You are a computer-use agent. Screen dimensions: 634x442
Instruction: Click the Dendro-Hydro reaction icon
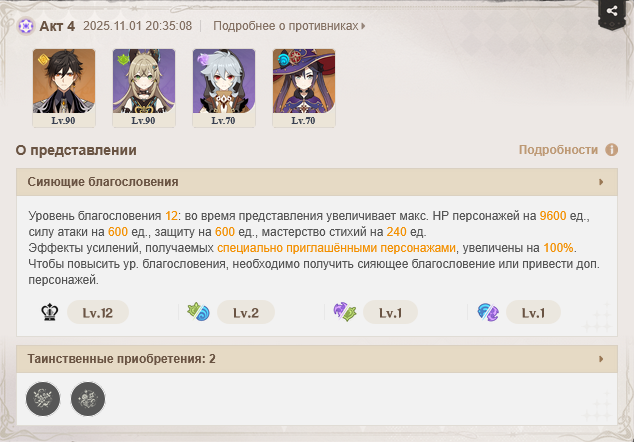click(198, 312)
